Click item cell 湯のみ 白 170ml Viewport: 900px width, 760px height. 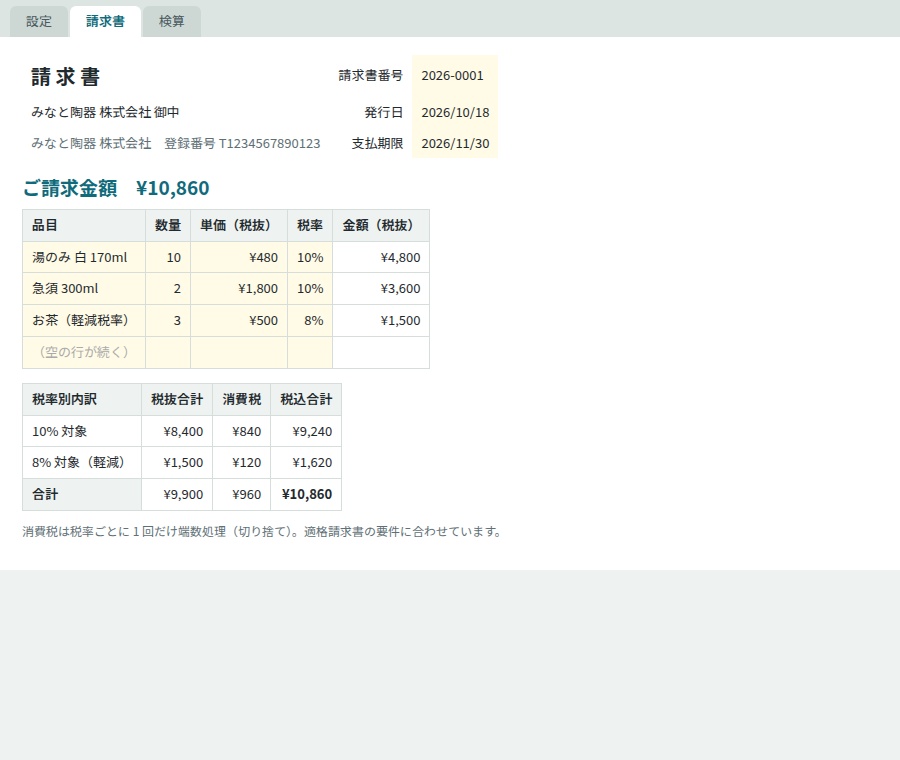coord(84,257)
